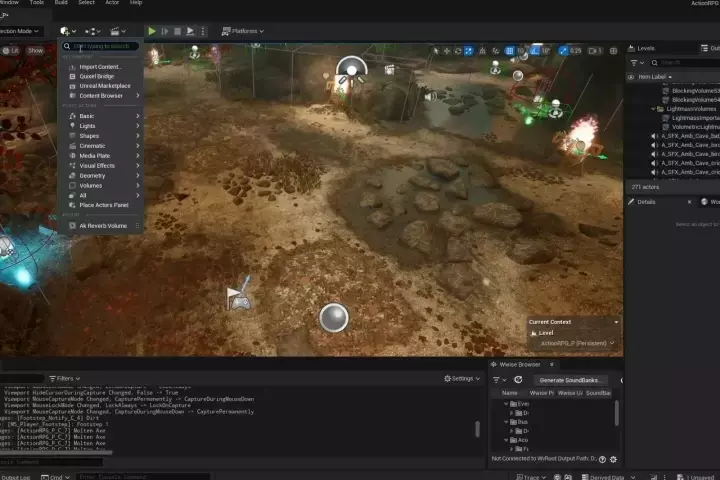Open Unreal Marketplace menu entry
The width and height of the screenshot is (720, 480).
[x=101, y=86]
